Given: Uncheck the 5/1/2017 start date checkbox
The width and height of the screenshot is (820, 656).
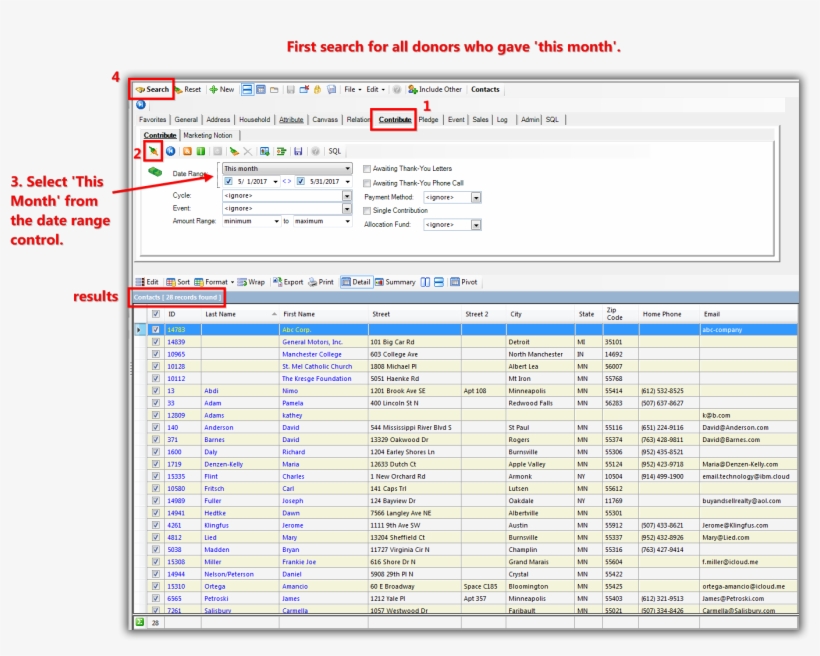Looking at the screenshot, I should pos(228,180).
